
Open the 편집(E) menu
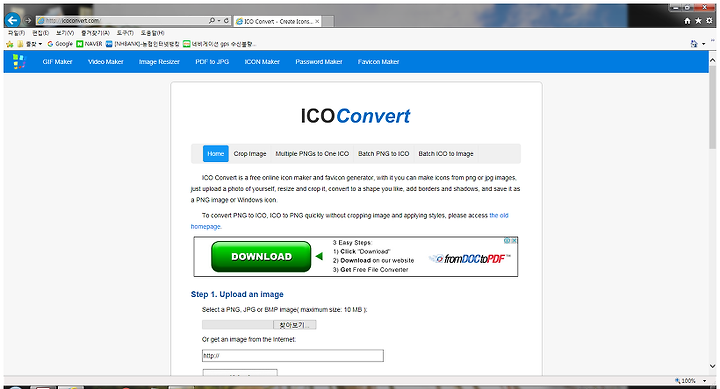point(40,33)
